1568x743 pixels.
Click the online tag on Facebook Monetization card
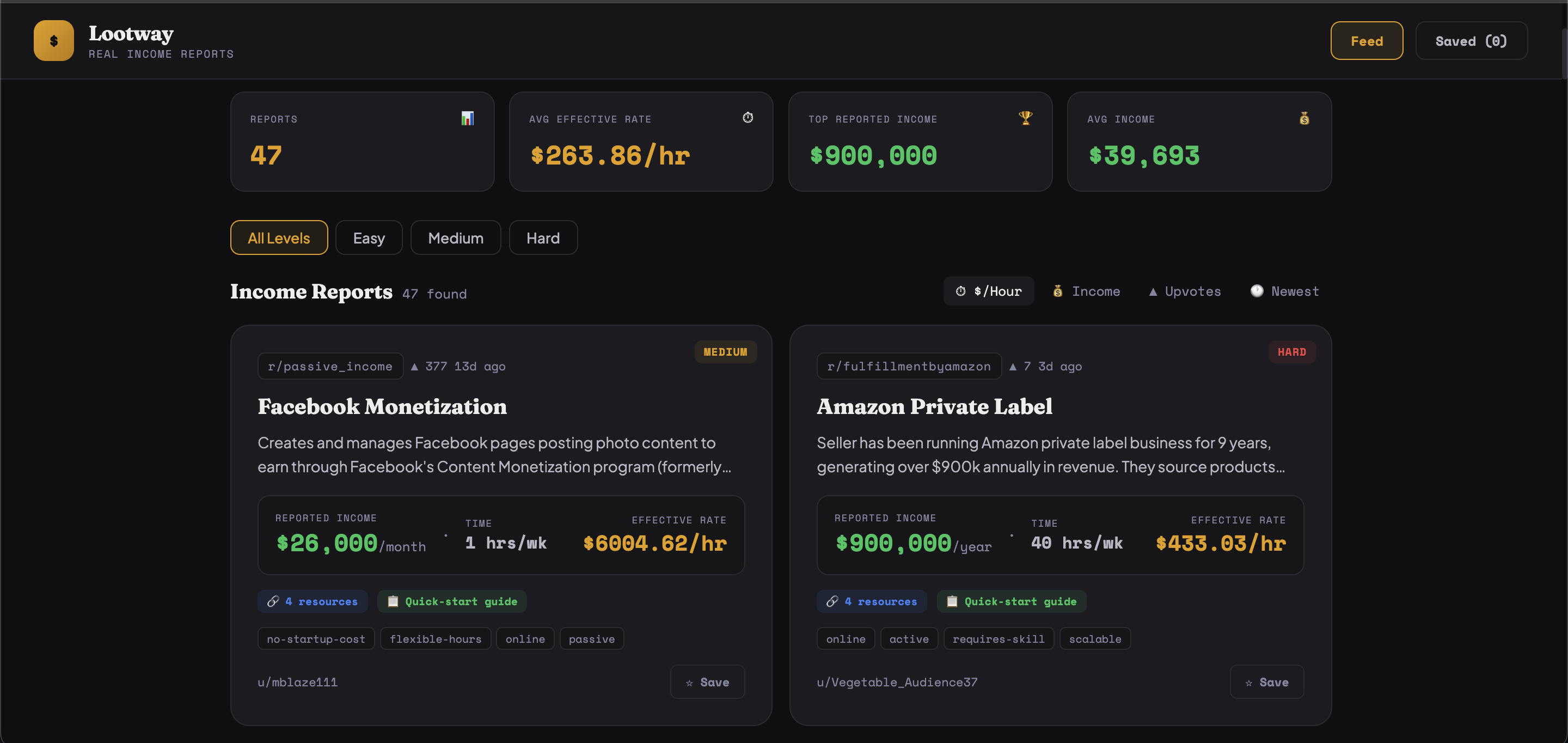pos(525,638)
